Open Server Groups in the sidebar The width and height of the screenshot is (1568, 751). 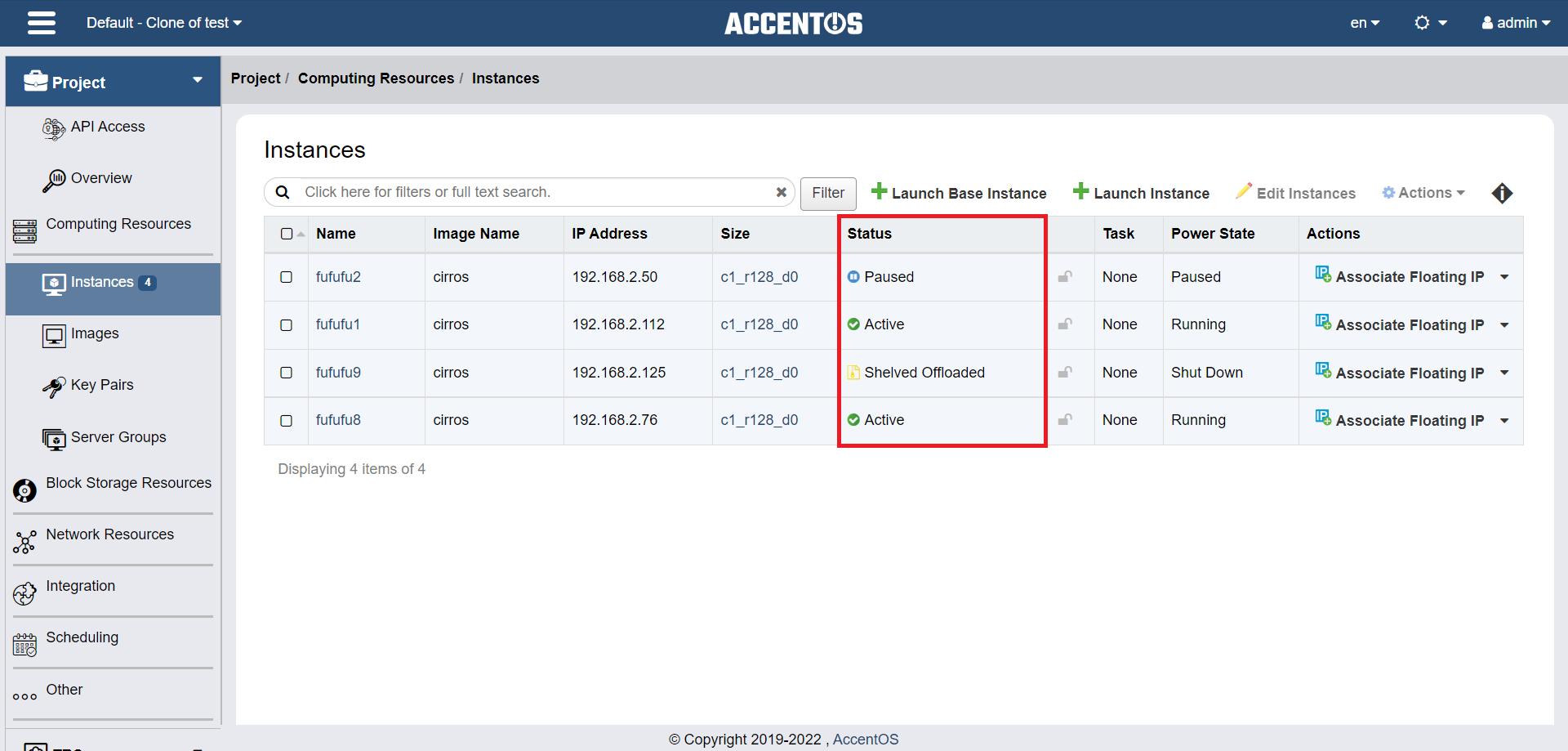pos(118,437)
